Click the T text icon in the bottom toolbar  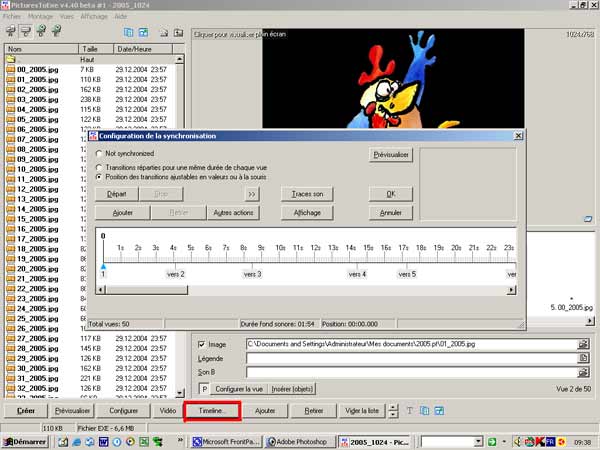point(409,411)
